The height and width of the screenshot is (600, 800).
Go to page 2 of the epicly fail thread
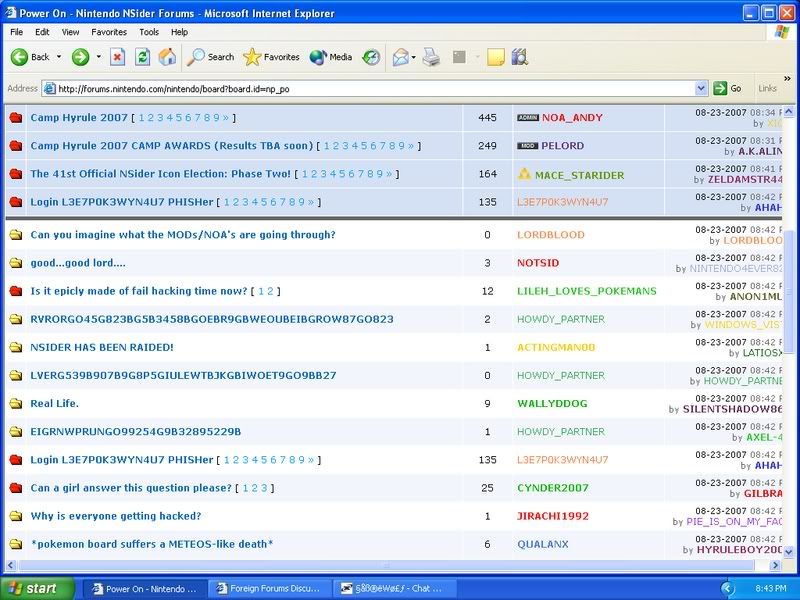coord(271,291)
